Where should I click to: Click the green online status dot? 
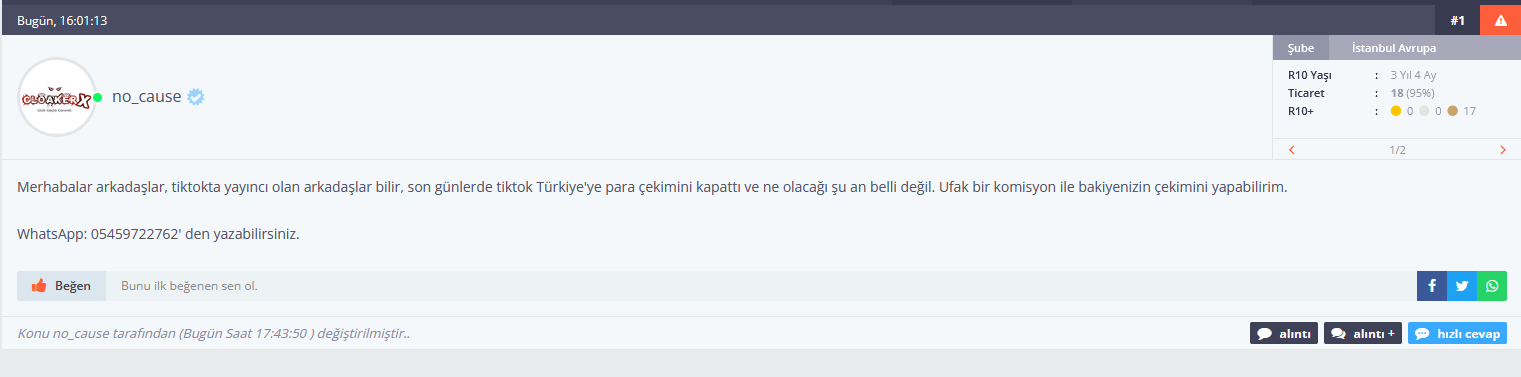tap(98, 97)
